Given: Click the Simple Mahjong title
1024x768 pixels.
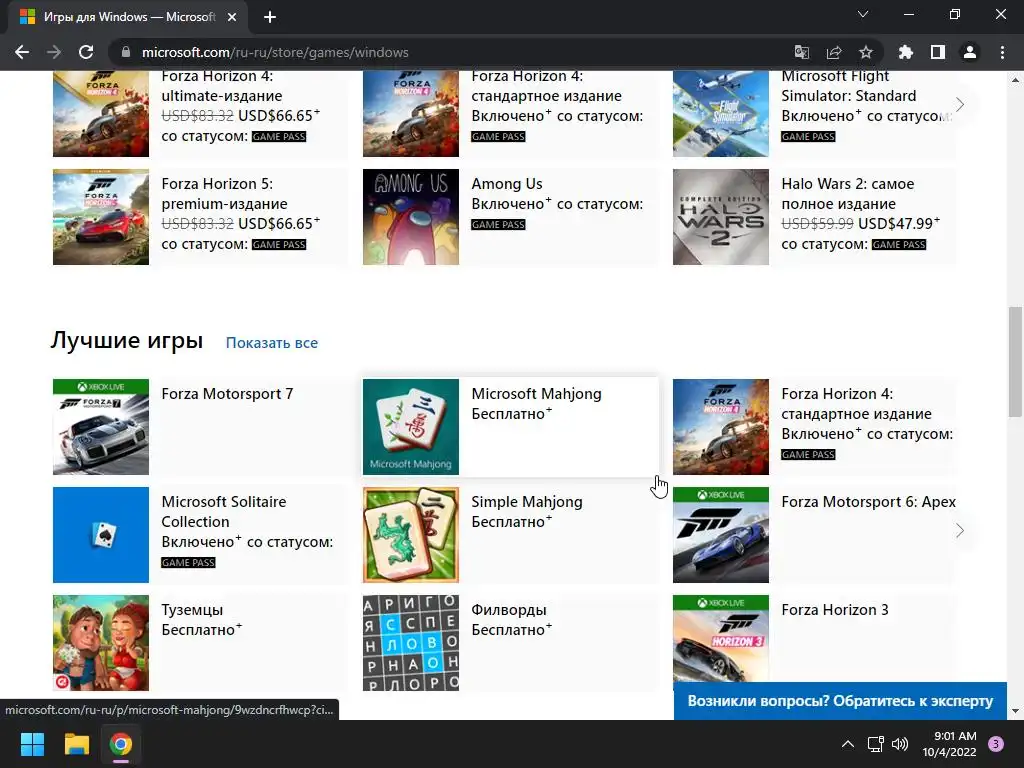Looking at the screenshot, I should (526, 502).
